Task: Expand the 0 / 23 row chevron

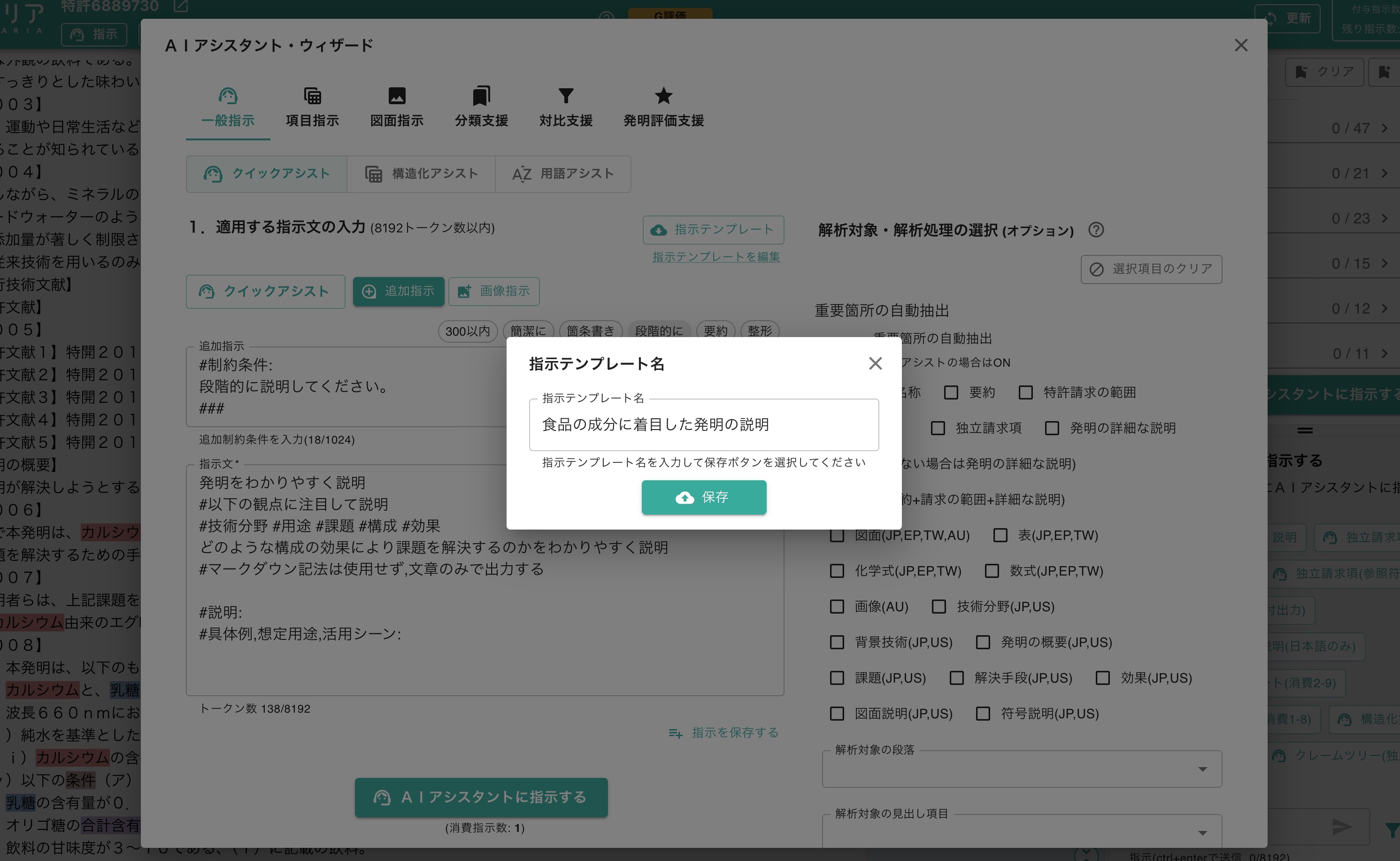Action: pyautogui.click(x=1385, y=218)
